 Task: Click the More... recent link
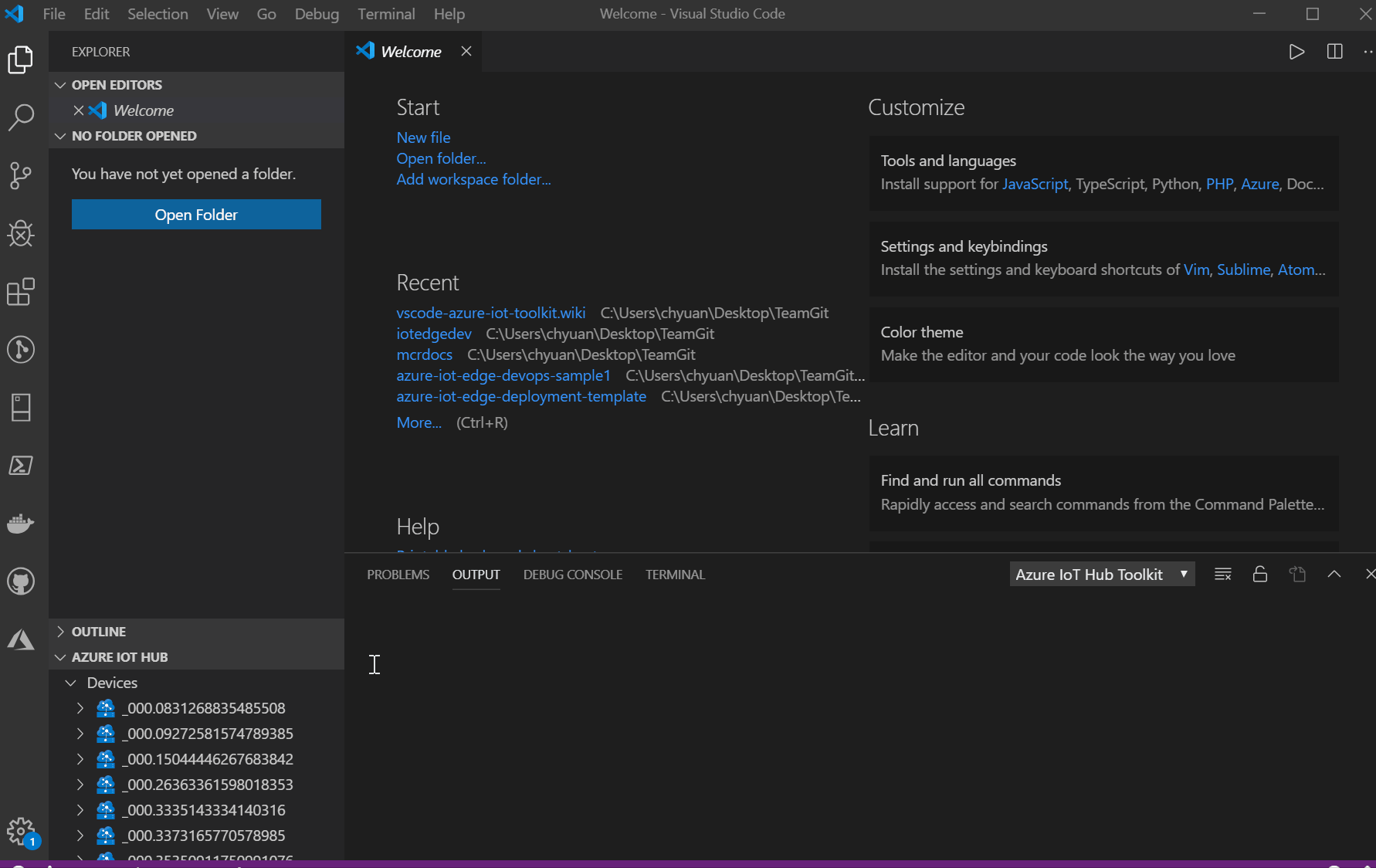[419, 422]
